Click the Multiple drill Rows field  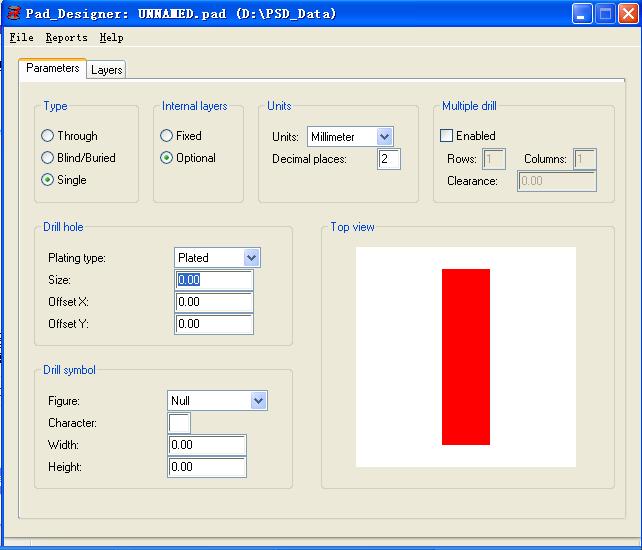click(x=494, y=159)
